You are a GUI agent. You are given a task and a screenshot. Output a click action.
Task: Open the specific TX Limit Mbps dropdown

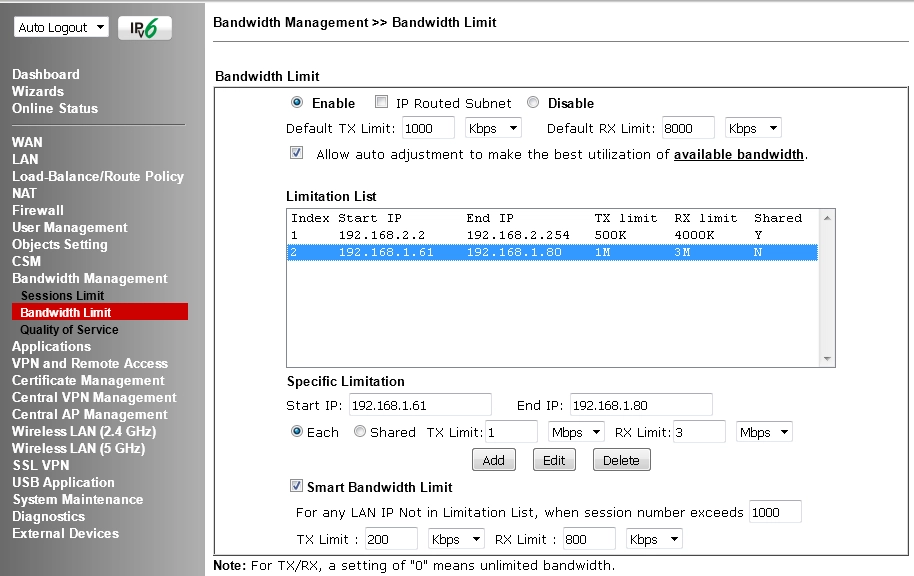(576, 433)
